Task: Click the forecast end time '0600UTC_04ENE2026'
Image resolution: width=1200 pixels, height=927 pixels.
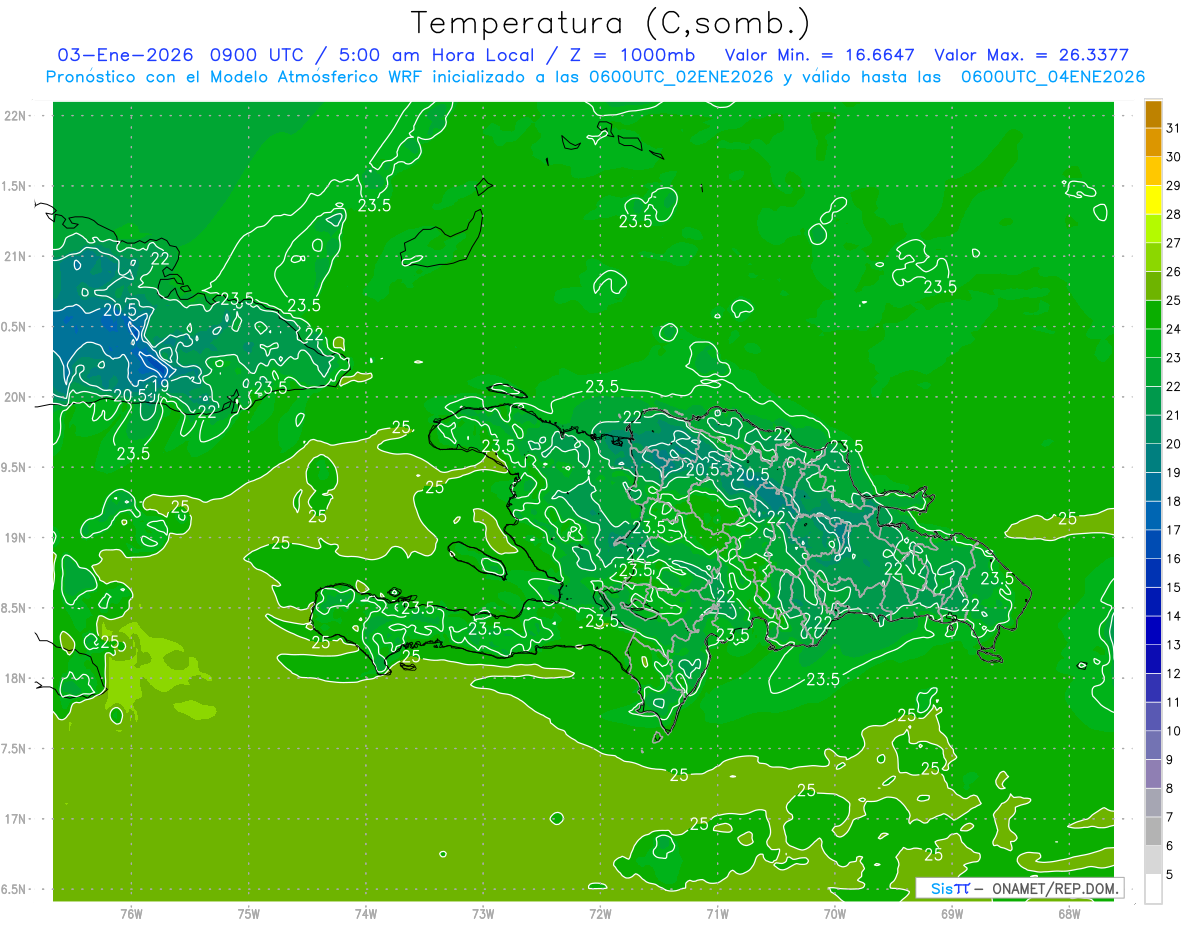Action: (x=1052, y=77)
